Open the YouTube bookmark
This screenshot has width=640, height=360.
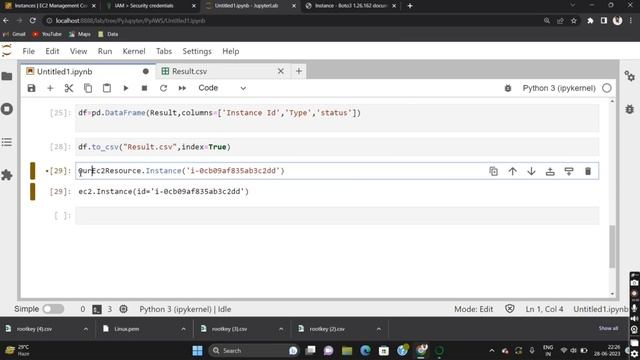(x=47, y=34)
